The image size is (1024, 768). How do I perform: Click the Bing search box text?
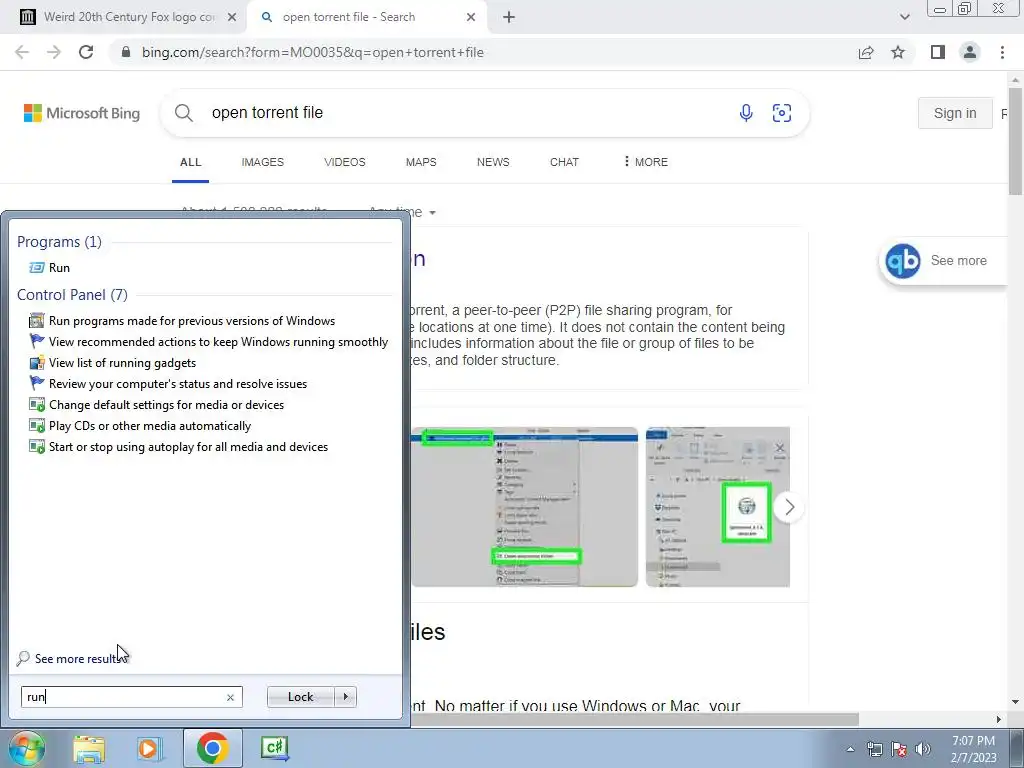pos(267,112)
